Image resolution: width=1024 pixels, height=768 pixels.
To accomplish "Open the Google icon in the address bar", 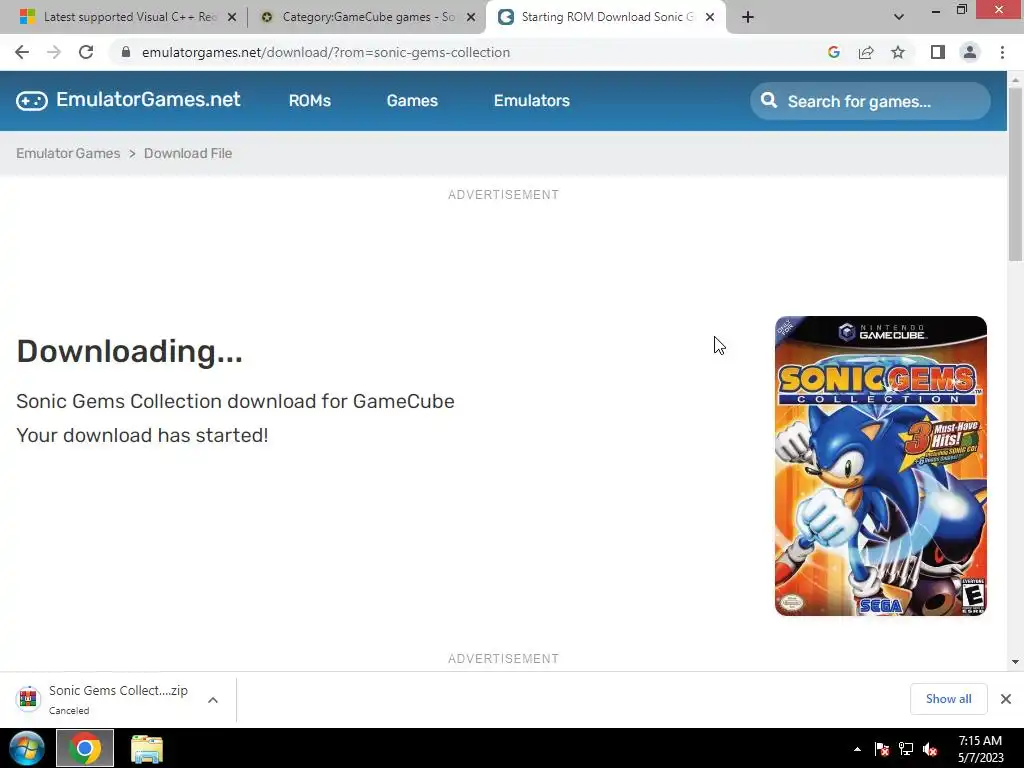I will click(x=833, y=52).
